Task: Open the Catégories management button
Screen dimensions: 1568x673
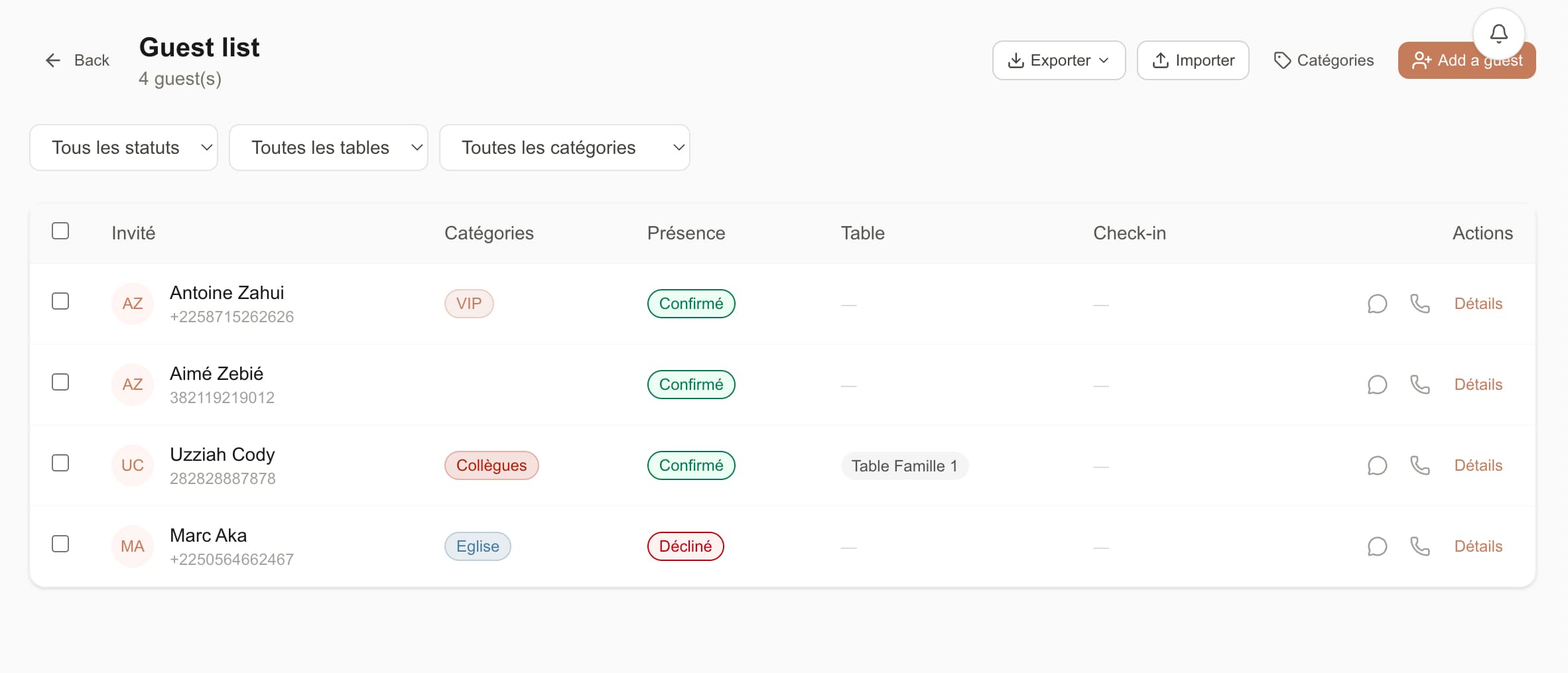Action: click(x=1324, y=60)
